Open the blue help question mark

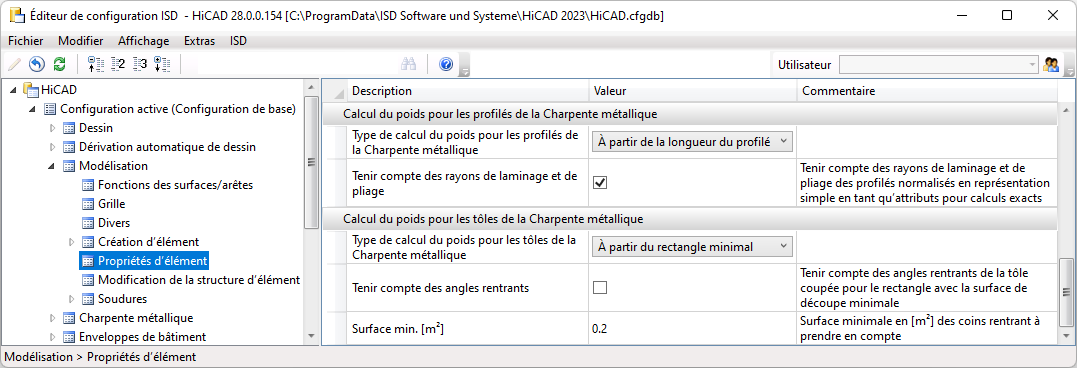(446, 65)
